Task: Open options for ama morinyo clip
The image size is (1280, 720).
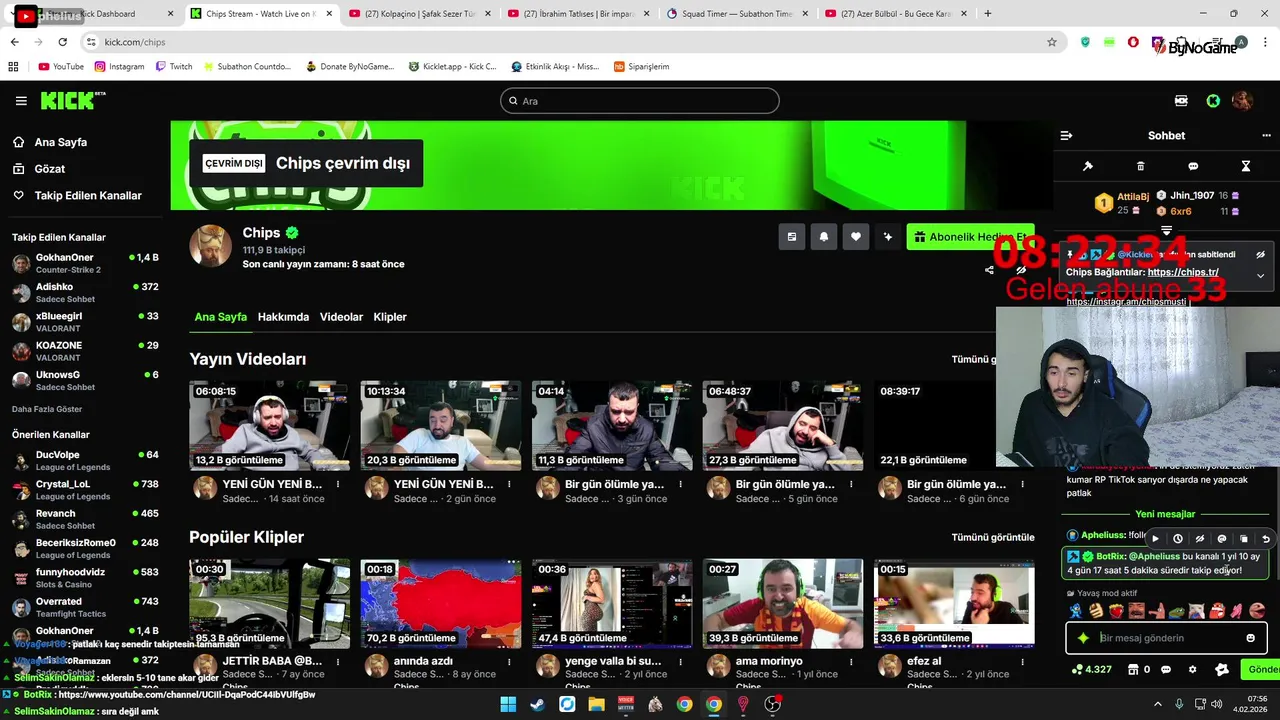Action: [x=851, y=662]
